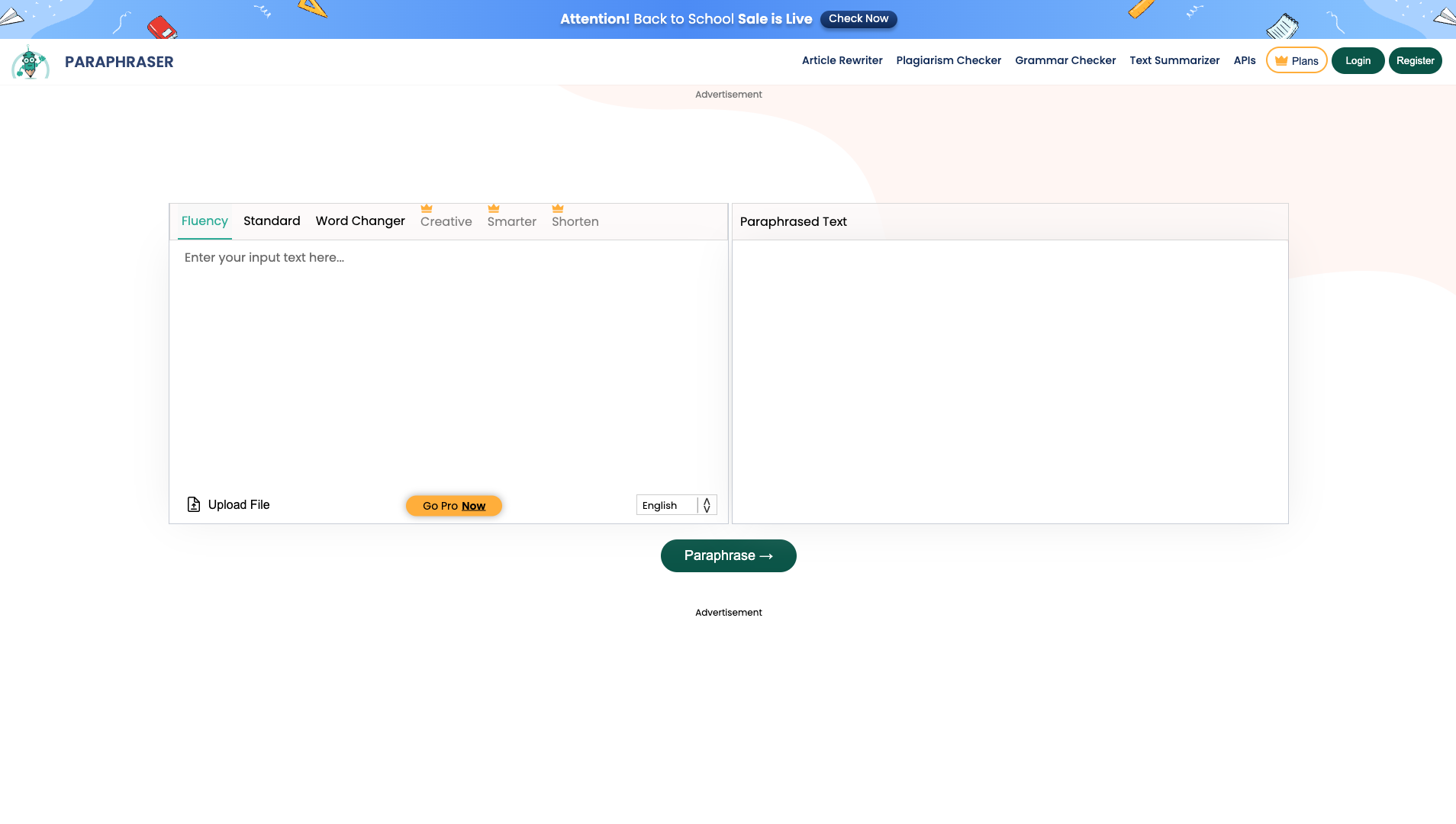Click the Paraphraser logo

[x=92, y=61]
